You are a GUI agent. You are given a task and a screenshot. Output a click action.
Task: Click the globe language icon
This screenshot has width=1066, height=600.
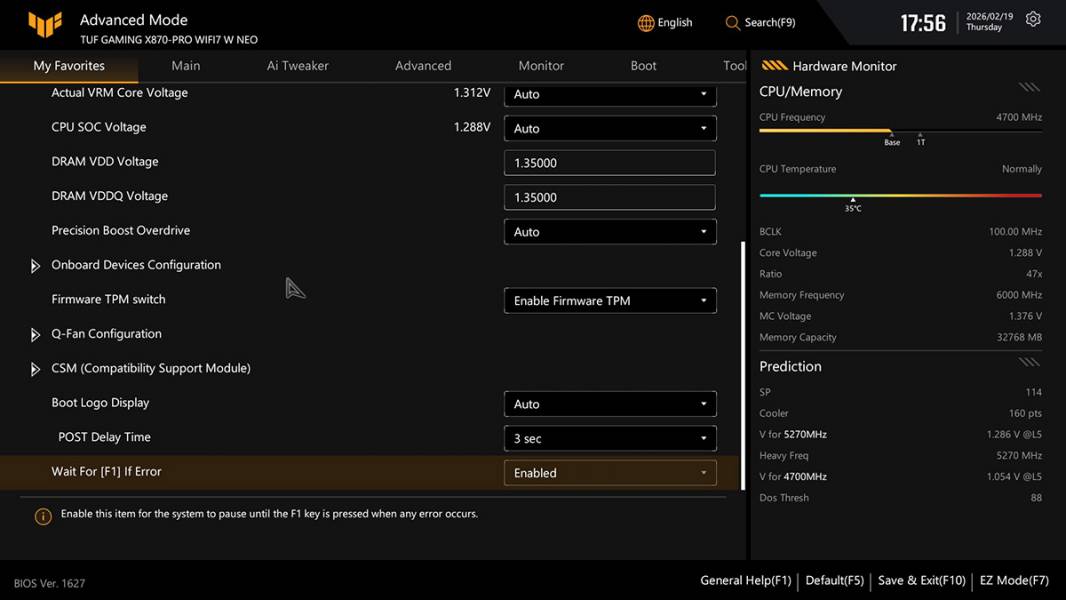point(646,23)
